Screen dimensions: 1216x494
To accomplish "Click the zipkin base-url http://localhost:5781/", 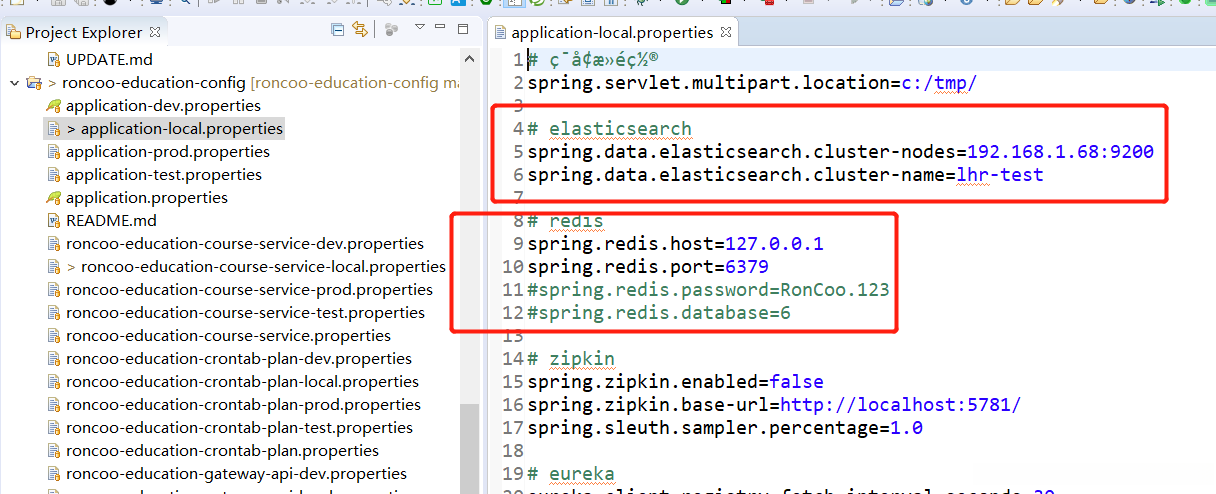I will pyautogui.click(x=900, y=405).
